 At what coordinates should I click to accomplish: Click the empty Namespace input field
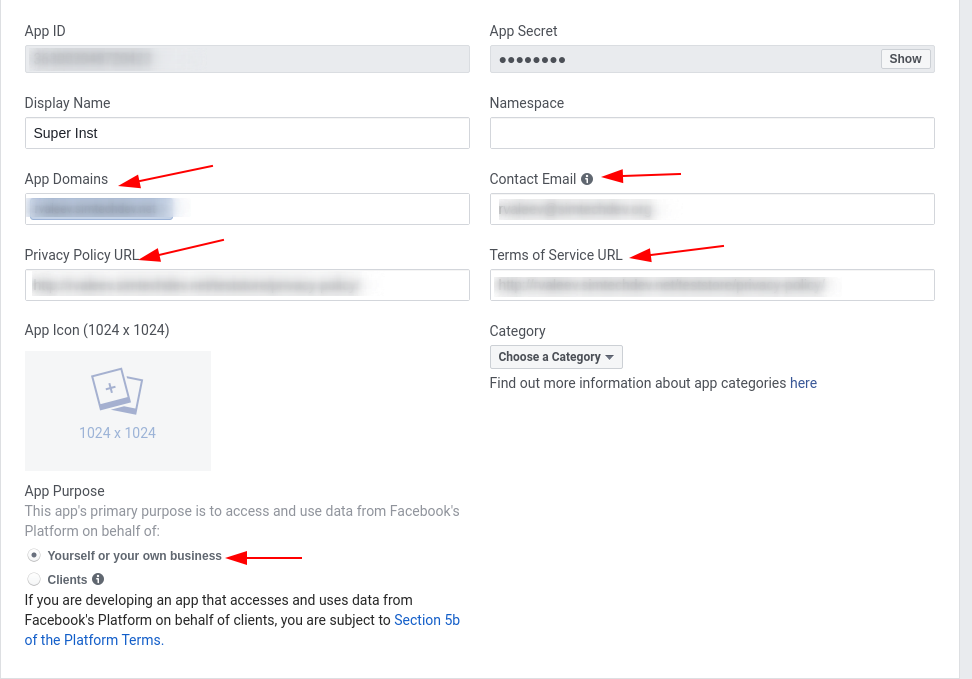tap(712, 133)
